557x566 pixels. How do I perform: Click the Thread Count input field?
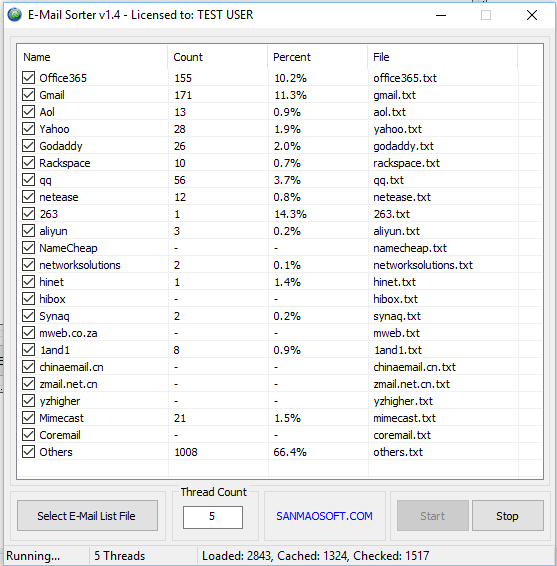tap(213, 517)
